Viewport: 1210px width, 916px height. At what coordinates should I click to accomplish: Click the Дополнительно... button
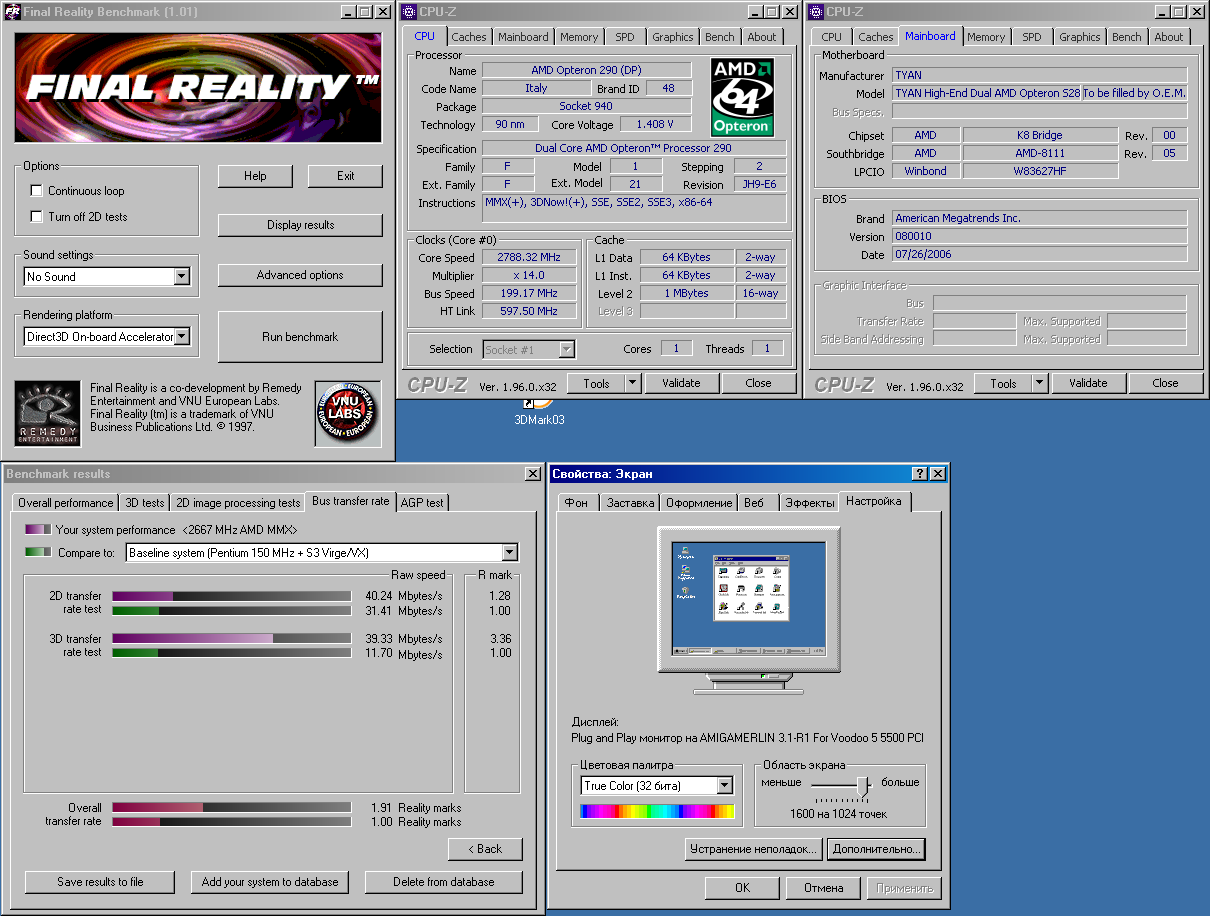[876, 849]
